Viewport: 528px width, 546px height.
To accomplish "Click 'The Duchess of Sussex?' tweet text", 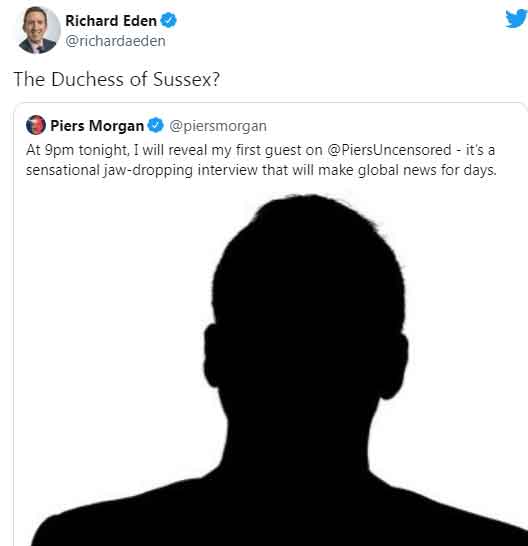I will pyautogui.click(x=117, y=79).
